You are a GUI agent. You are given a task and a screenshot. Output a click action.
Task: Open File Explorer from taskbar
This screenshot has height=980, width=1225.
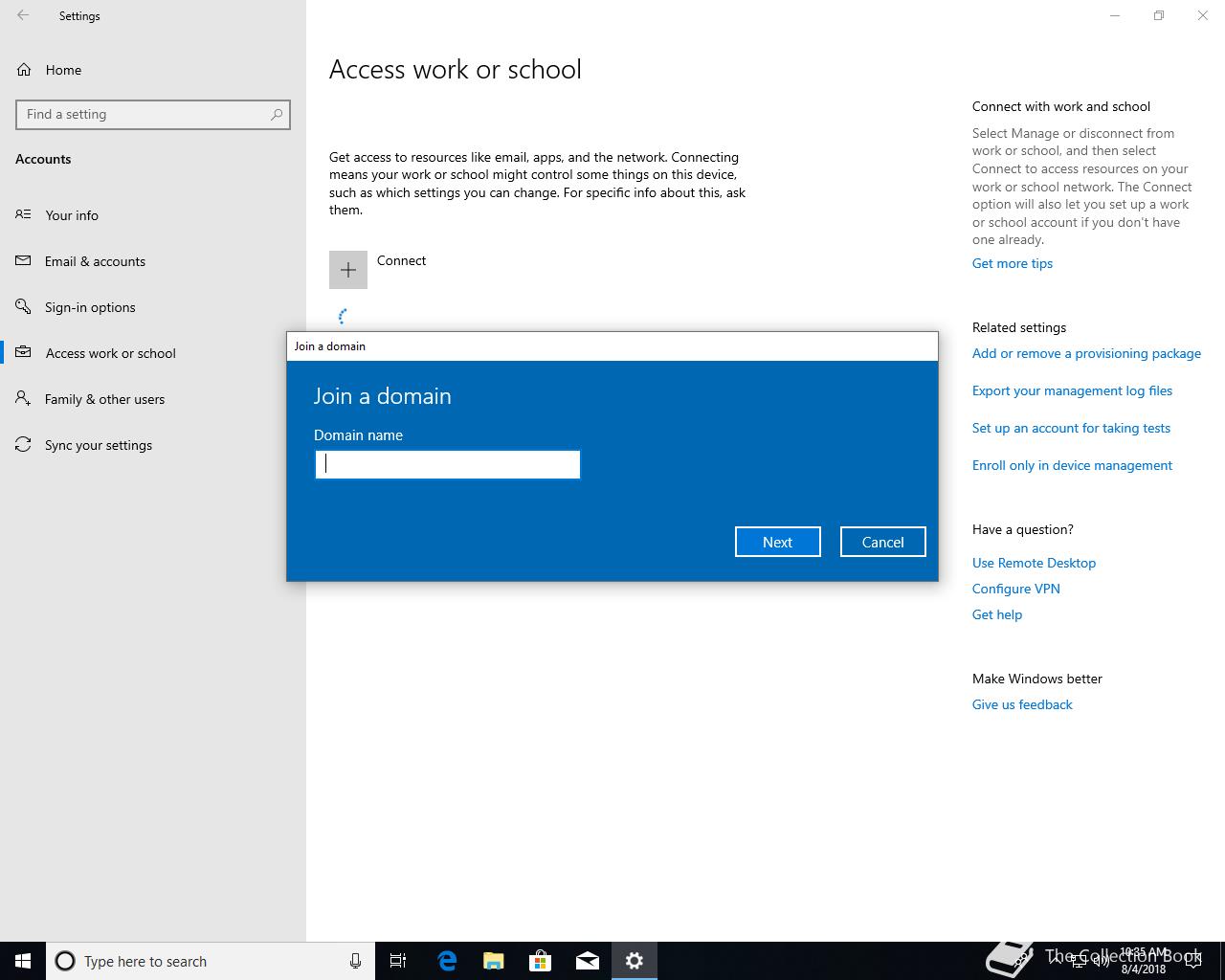click(x=493, y=961)
